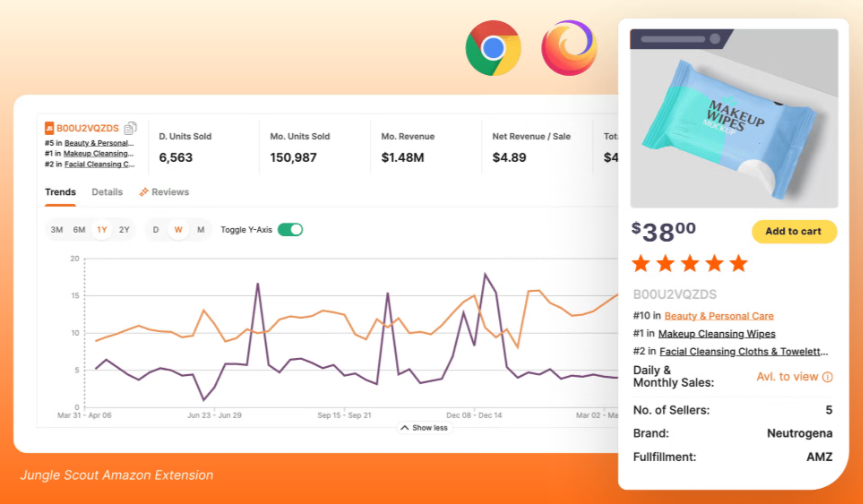The image size is (863, 504).
Task: Click the Sep 15 - Sep 21 axis label
Action: (x=344, y=415)
